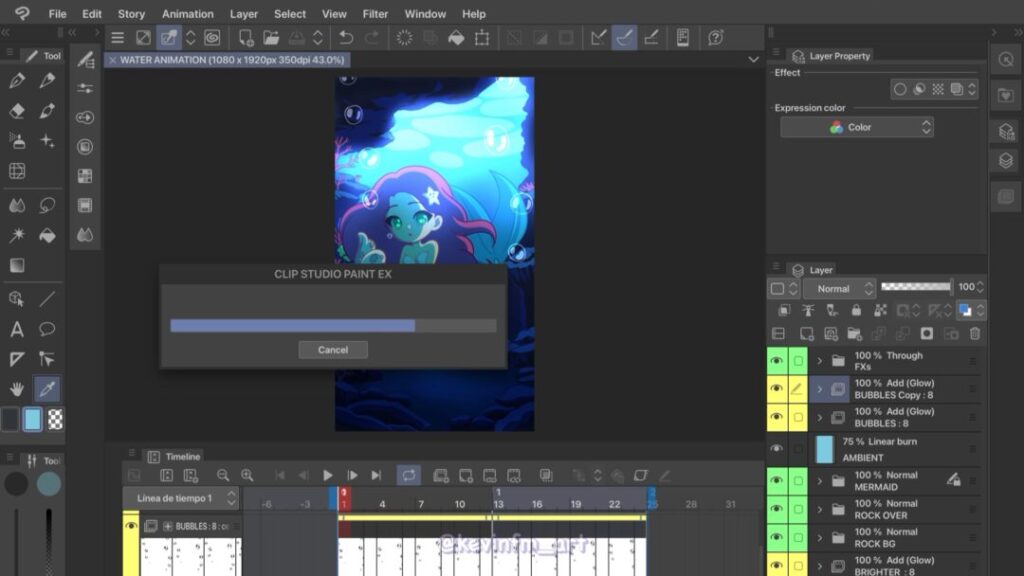Toggle BUBBLES track visibility in timeline
The image size is (1024, 576).
[x=131, y=526]
